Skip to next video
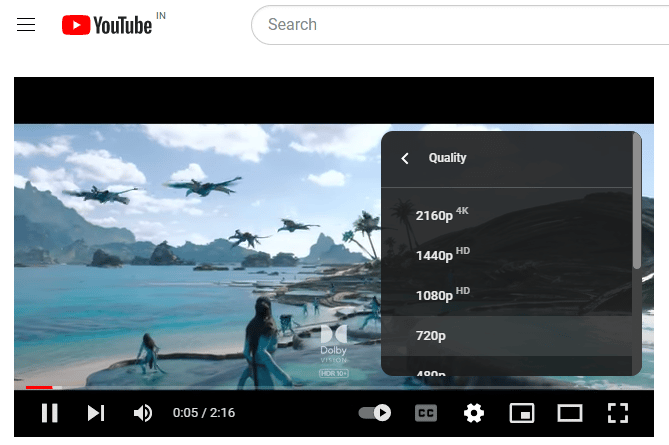The height and width of the screenshot is (445, 669). 96,413
